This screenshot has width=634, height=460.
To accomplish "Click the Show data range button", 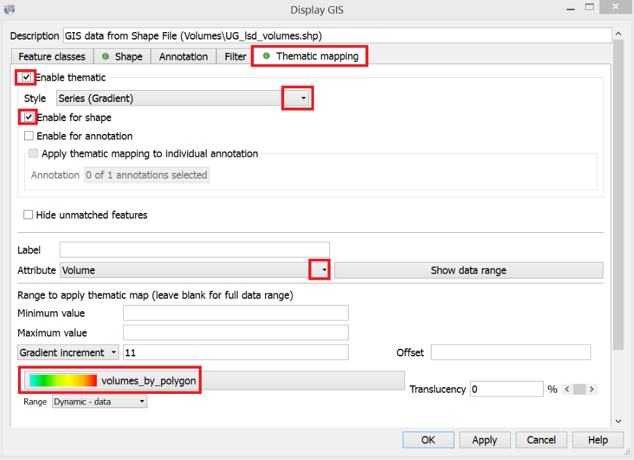I will click(x=468, y=270).
